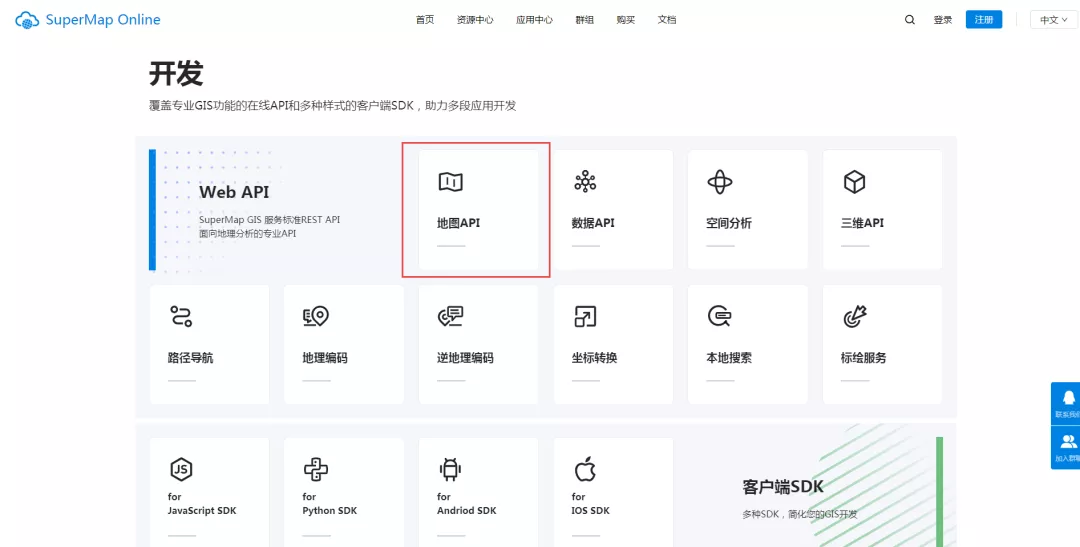This screenshot has width=1080, height=547.
Task: Go to 首页 in navigation
Action: [x=425, y=20]
